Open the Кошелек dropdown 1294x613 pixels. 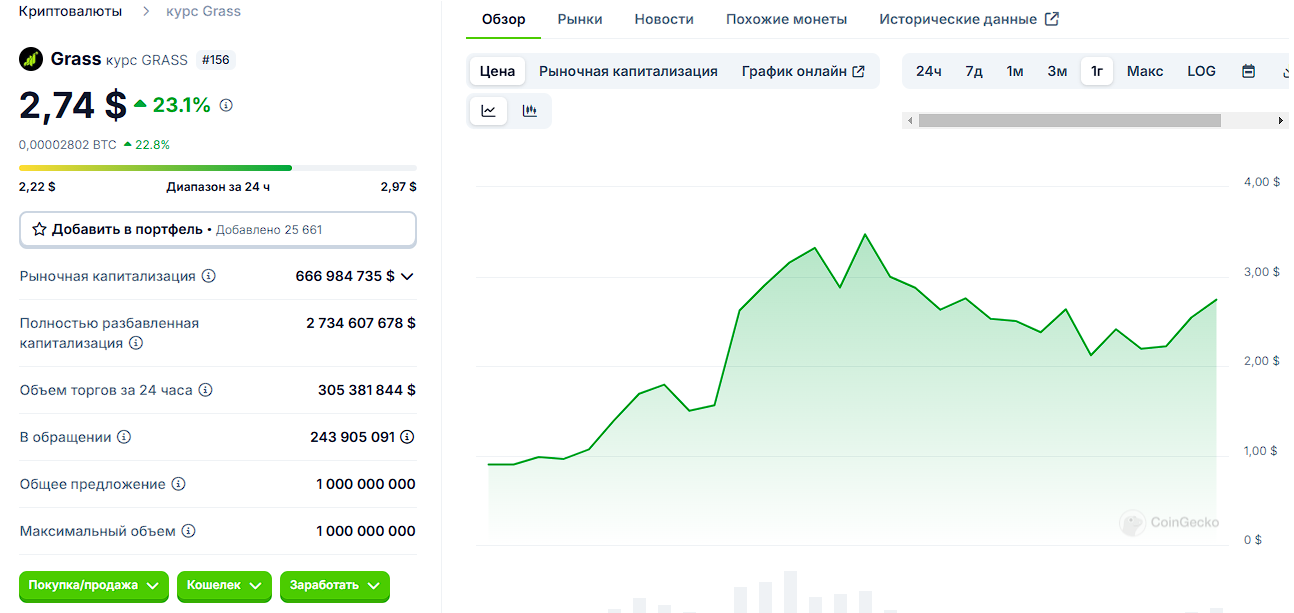pyautogui.click(x=224, y=585)
